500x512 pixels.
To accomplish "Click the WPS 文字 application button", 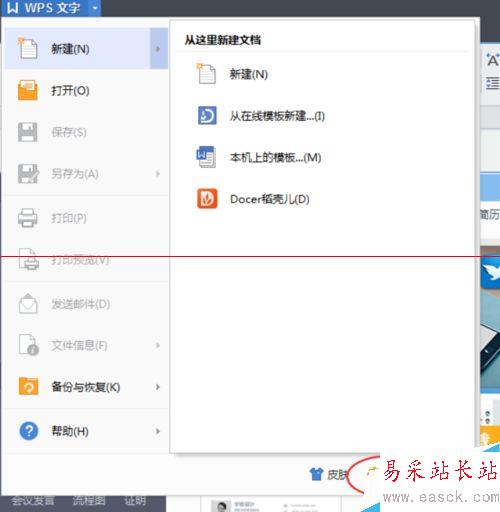I will coord(44,8).
